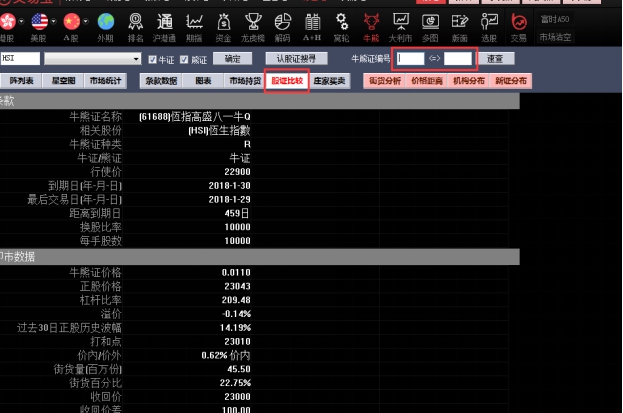
Task: Open the 沪港通 icon in toolbar
Action: click(166, 20)
